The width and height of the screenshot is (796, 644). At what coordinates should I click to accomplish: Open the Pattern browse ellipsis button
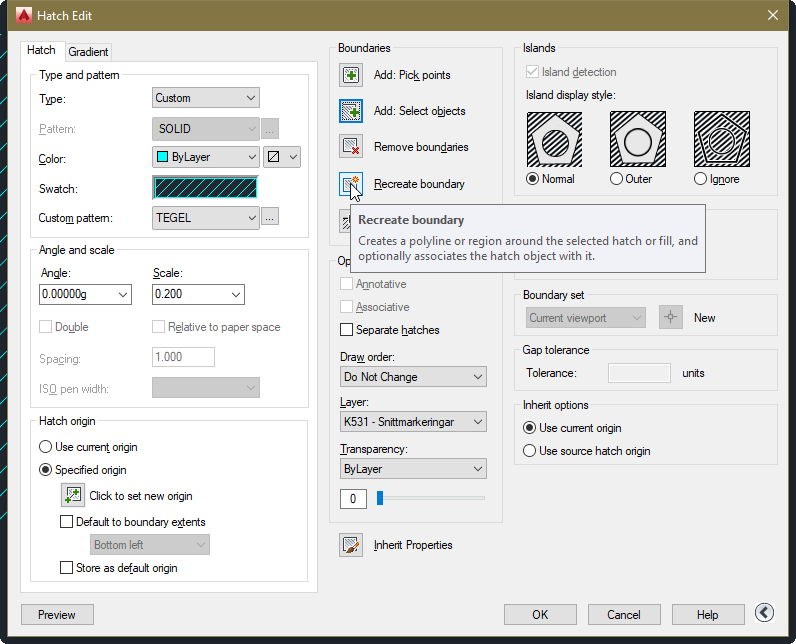[x=270, y=129]
